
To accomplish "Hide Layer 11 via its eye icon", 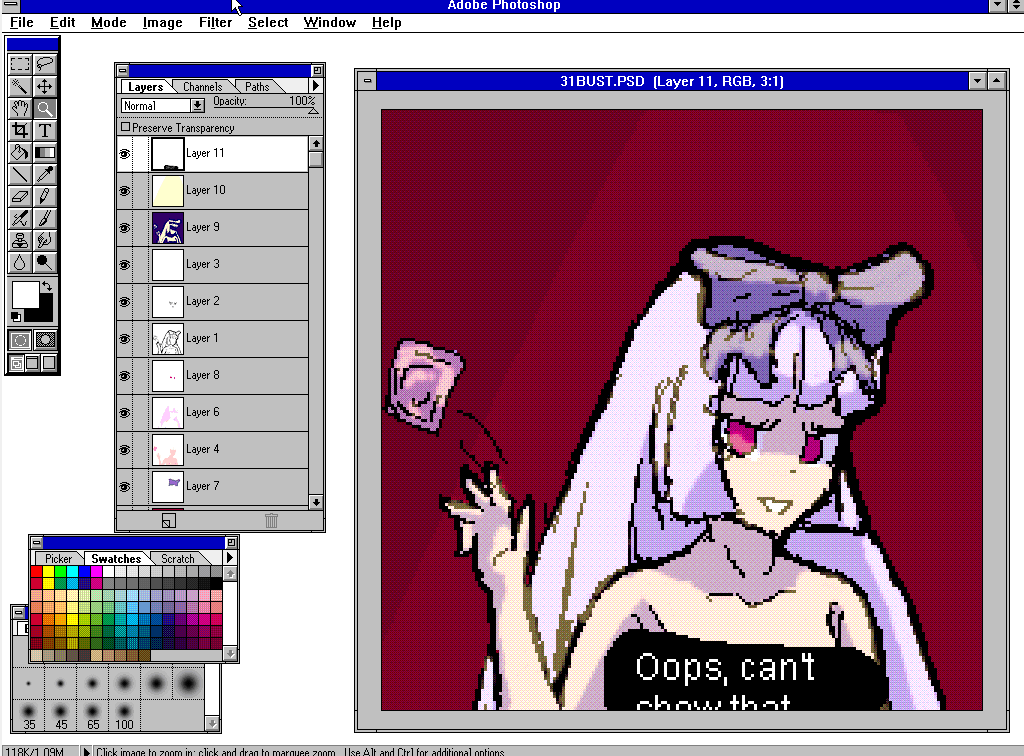I will click(125, 154).
